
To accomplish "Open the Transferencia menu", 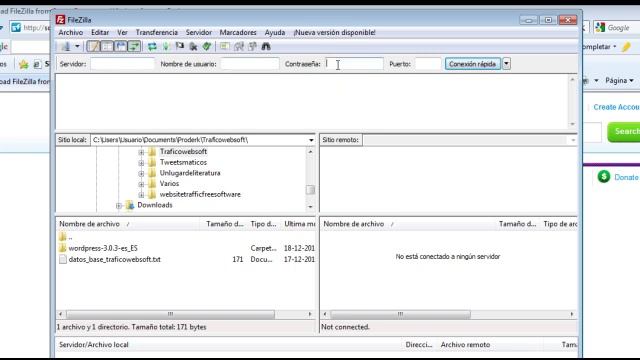I will click(157, 32).
